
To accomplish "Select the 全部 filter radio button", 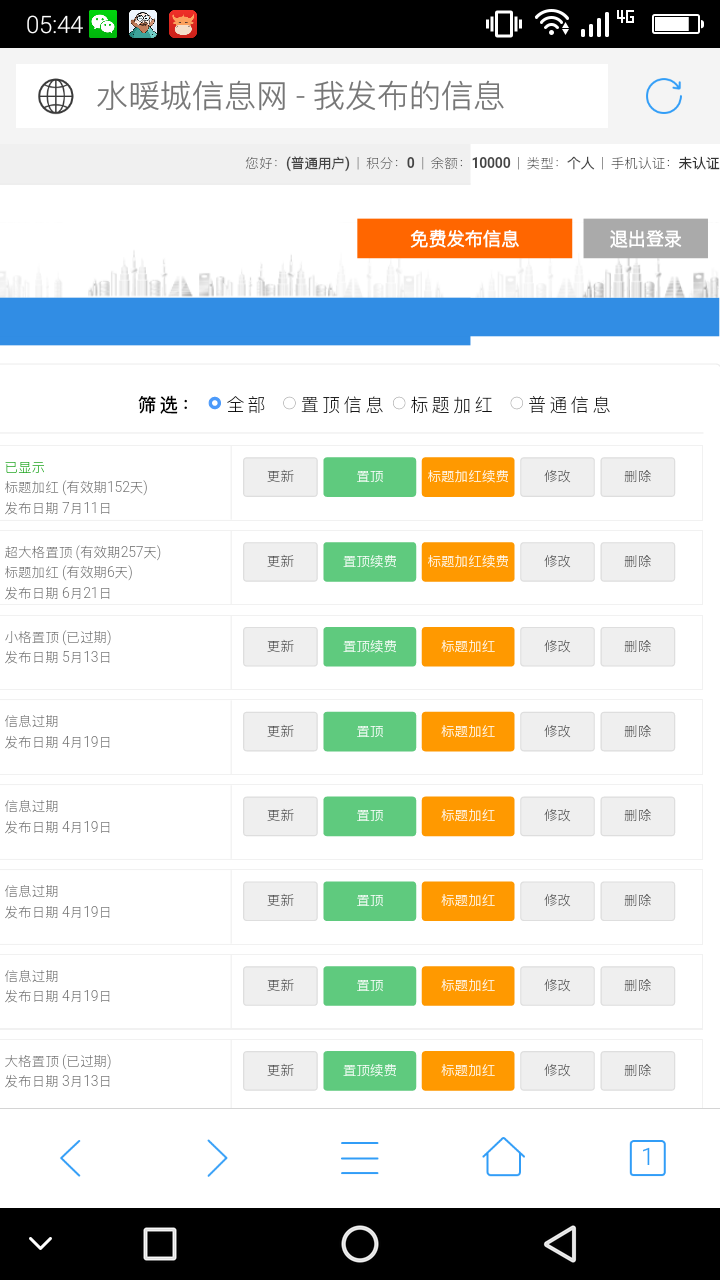I will [215, 404].
